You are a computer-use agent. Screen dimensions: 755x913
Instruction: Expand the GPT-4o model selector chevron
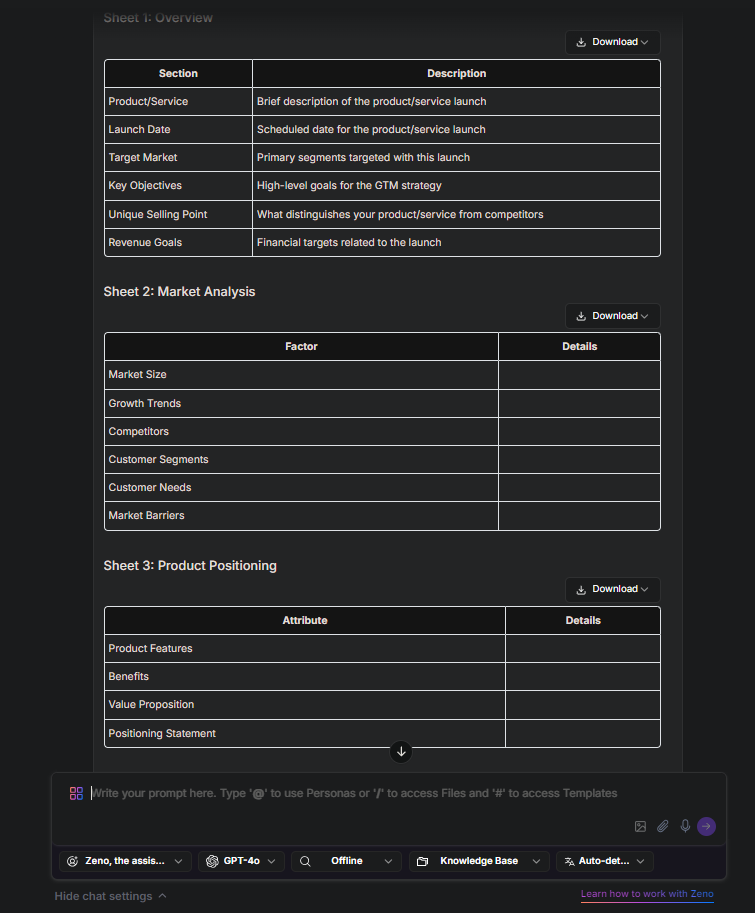tap(271, 861)
